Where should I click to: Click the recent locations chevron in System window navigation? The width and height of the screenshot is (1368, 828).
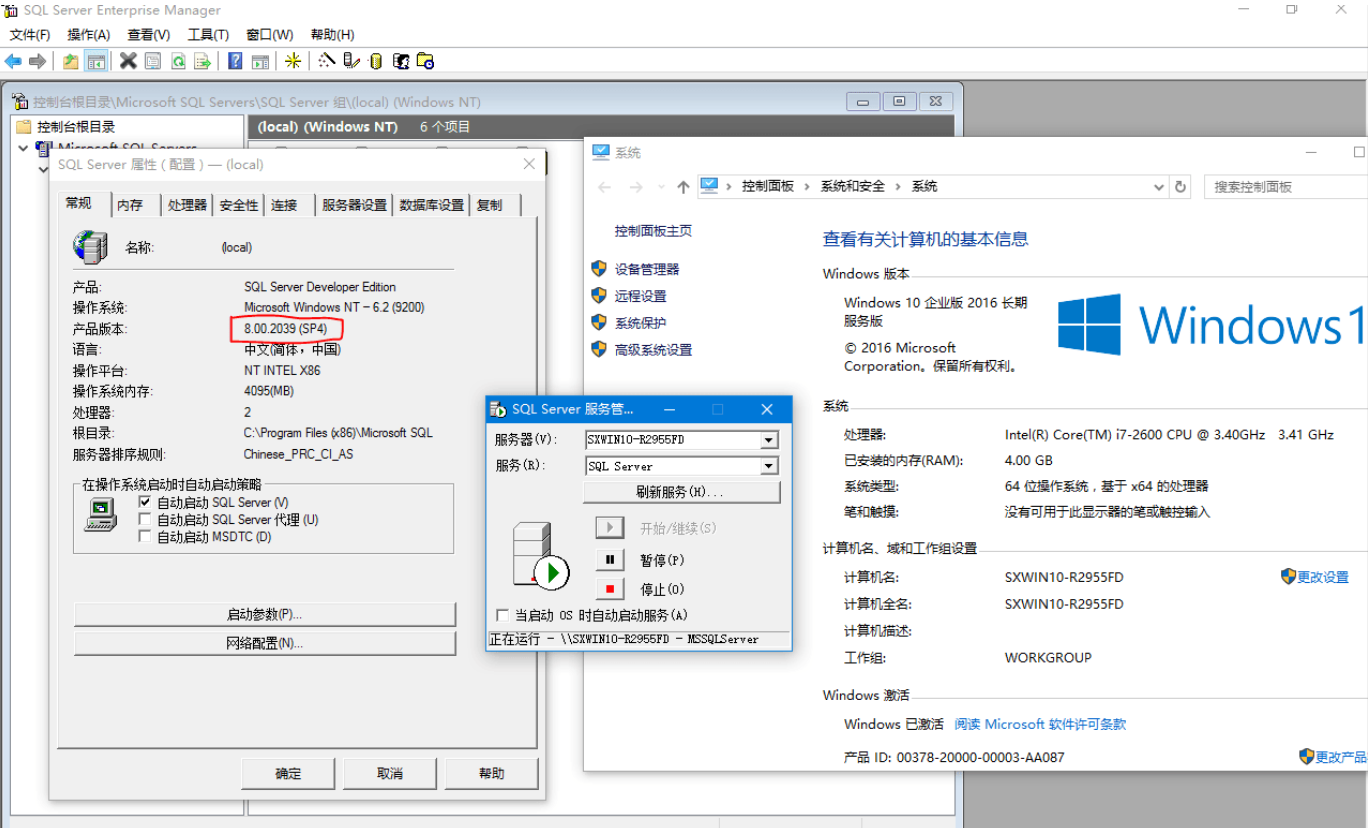(660, 187)
